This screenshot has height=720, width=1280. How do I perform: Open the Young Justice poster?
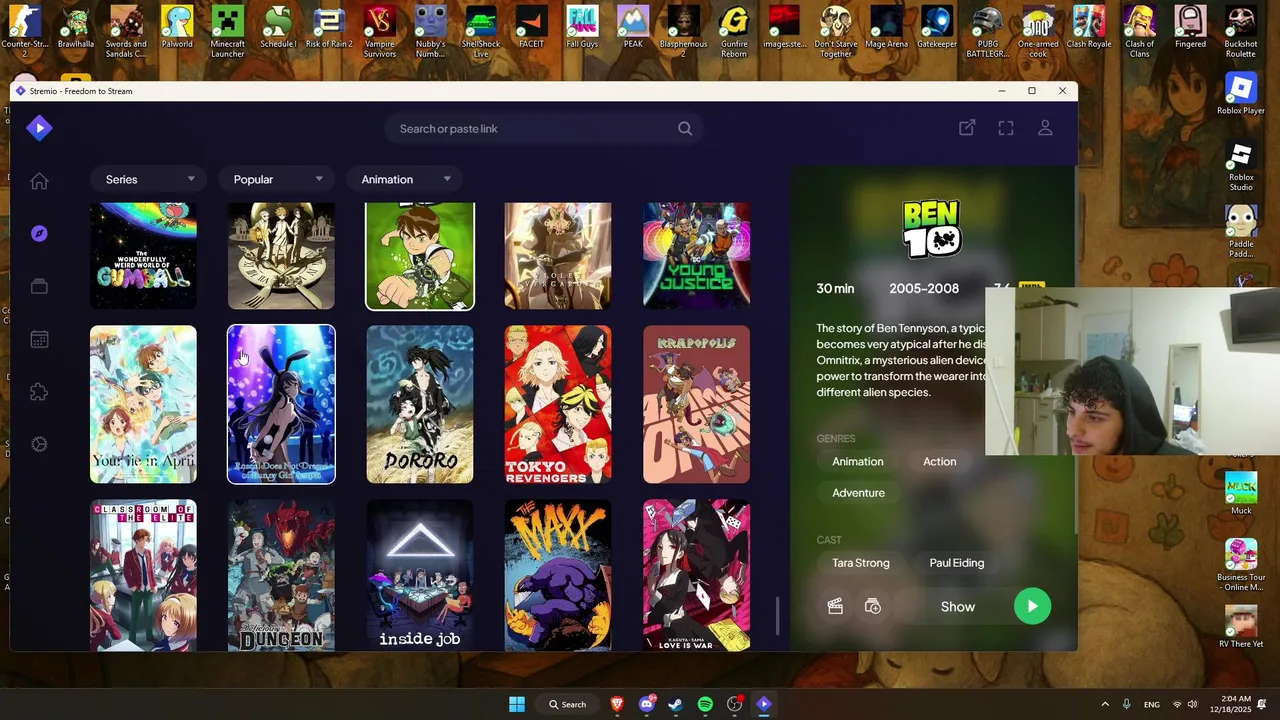click(696, 256)
